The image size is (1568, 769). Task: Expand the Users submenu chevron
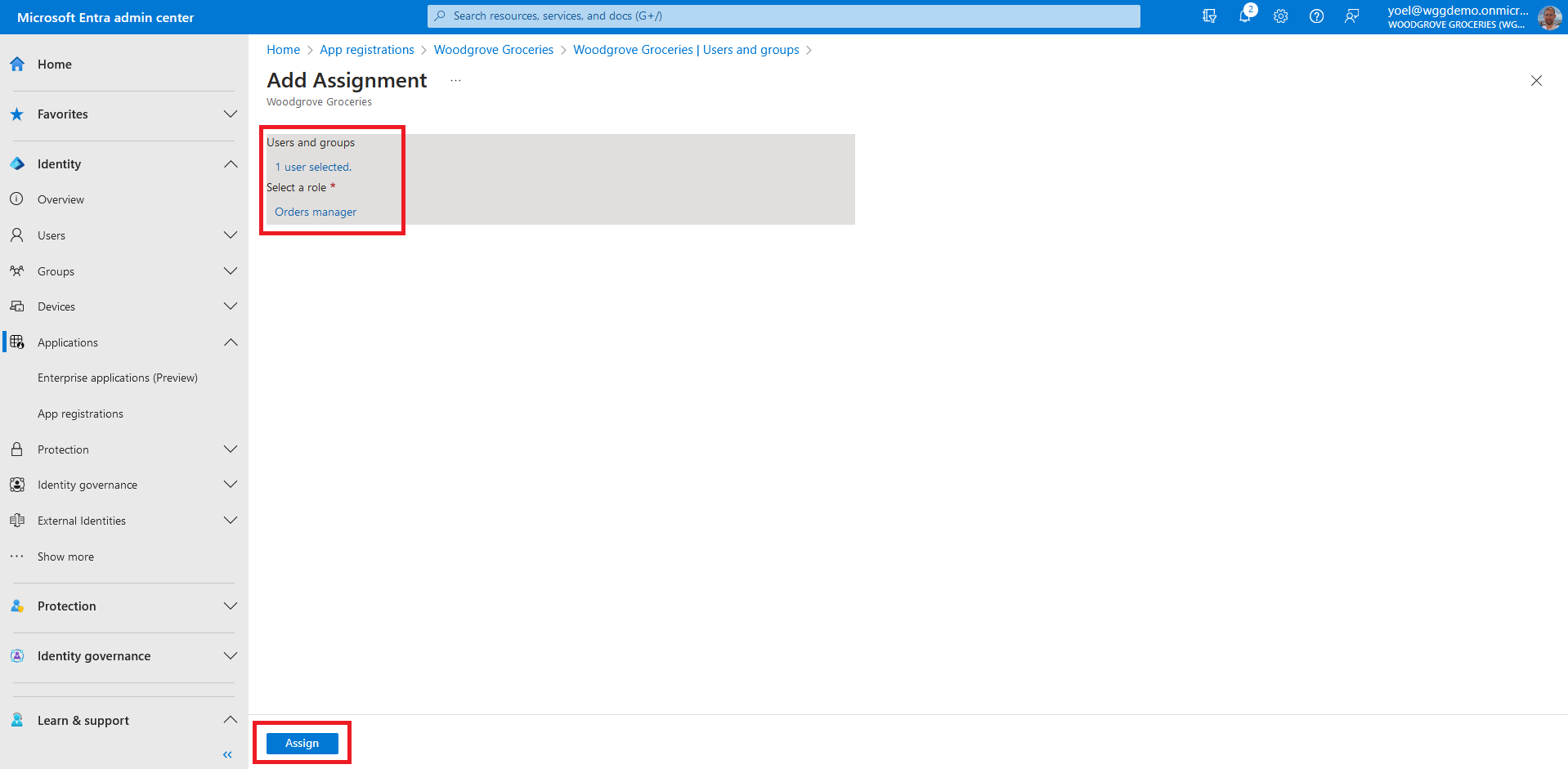pos(231,235)
